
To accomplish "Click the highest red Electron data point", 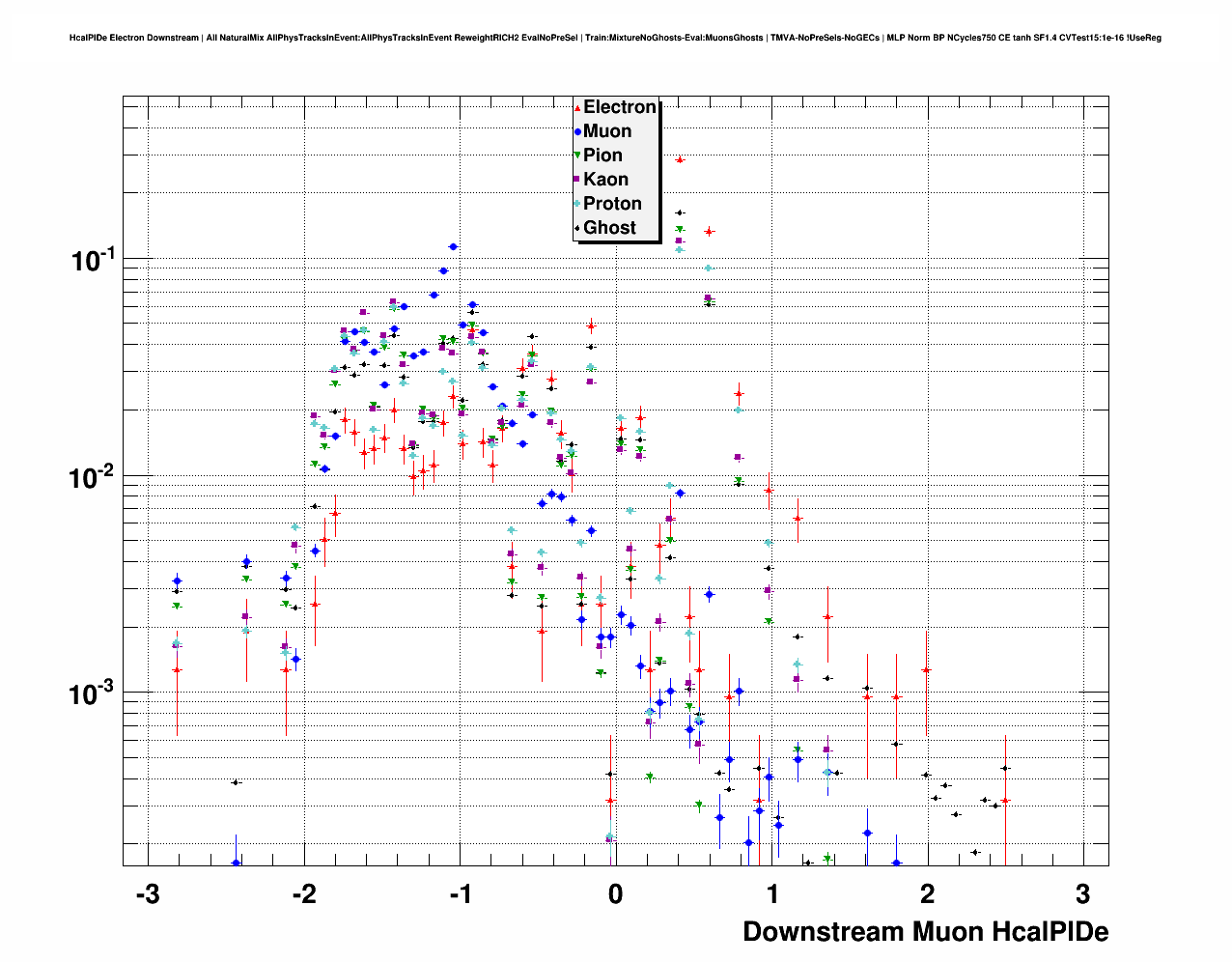I will (680, 160).
